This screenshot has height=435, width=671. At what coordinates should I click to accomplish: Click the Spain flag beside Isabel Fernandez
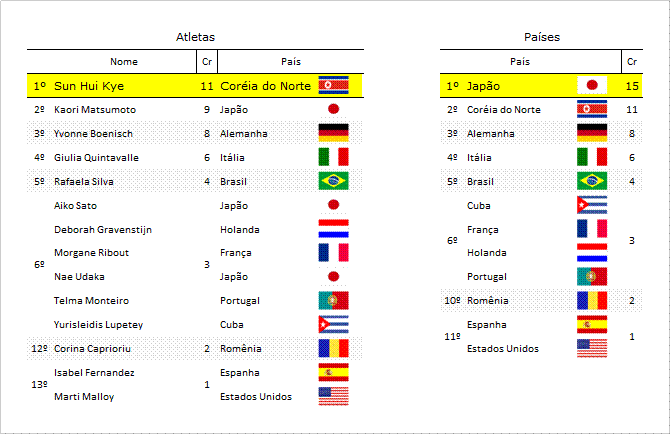(333, 372)
